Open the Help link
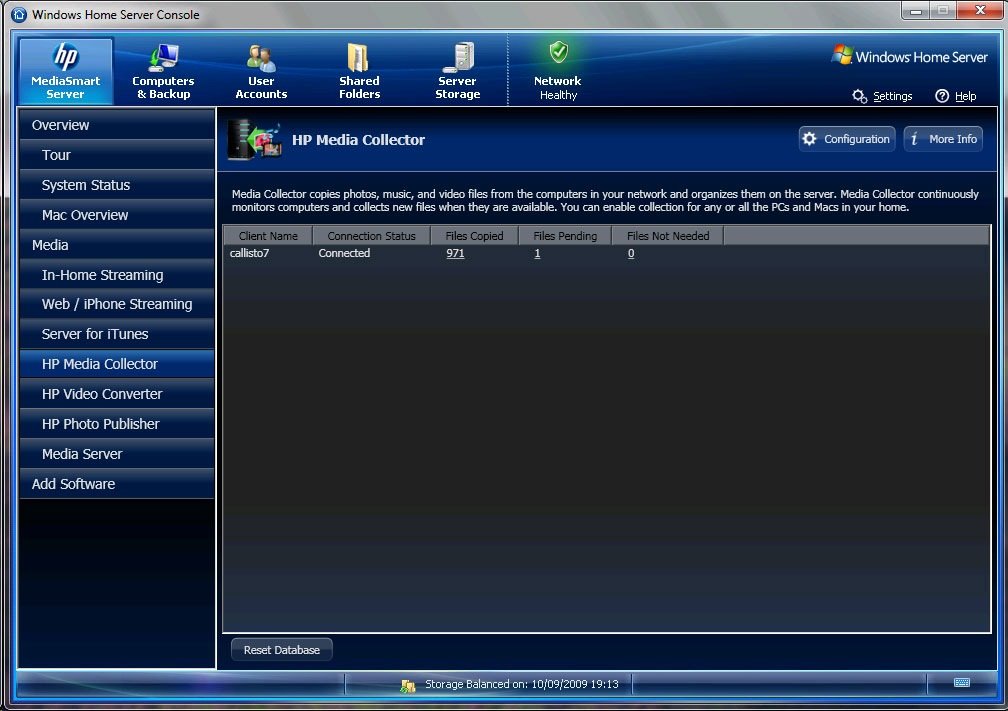The height and width of the screenshot is (711, 1008). (x=965, y=96)
